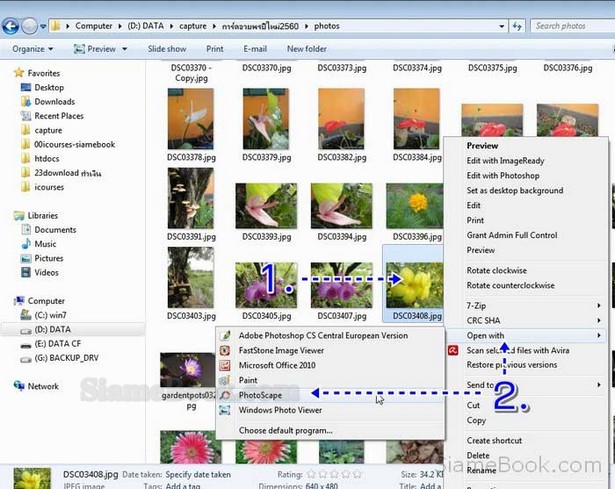Click capture in the address breadcrumb
The image size is (615, 489).
pos(193,26)
